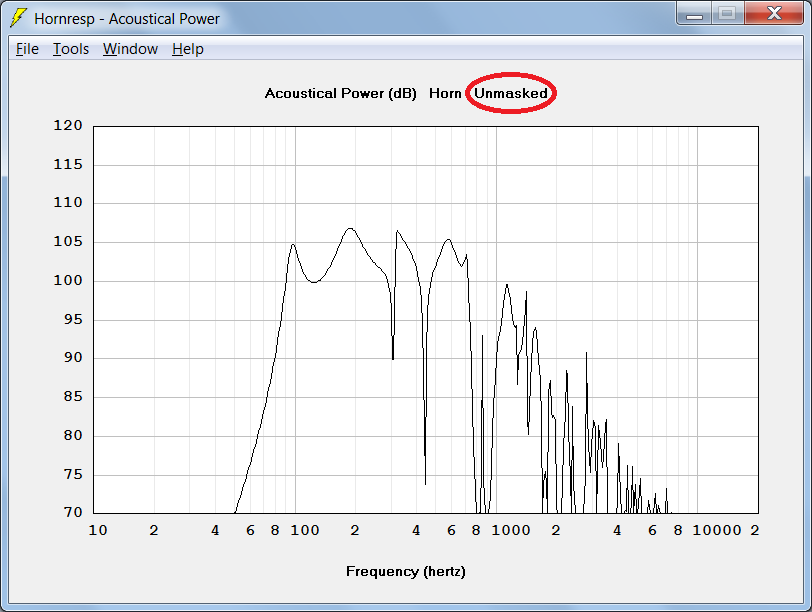Click the 'Acoustical Power (dB)' chart title
The image size is (812, 612).
coord(340,93)
